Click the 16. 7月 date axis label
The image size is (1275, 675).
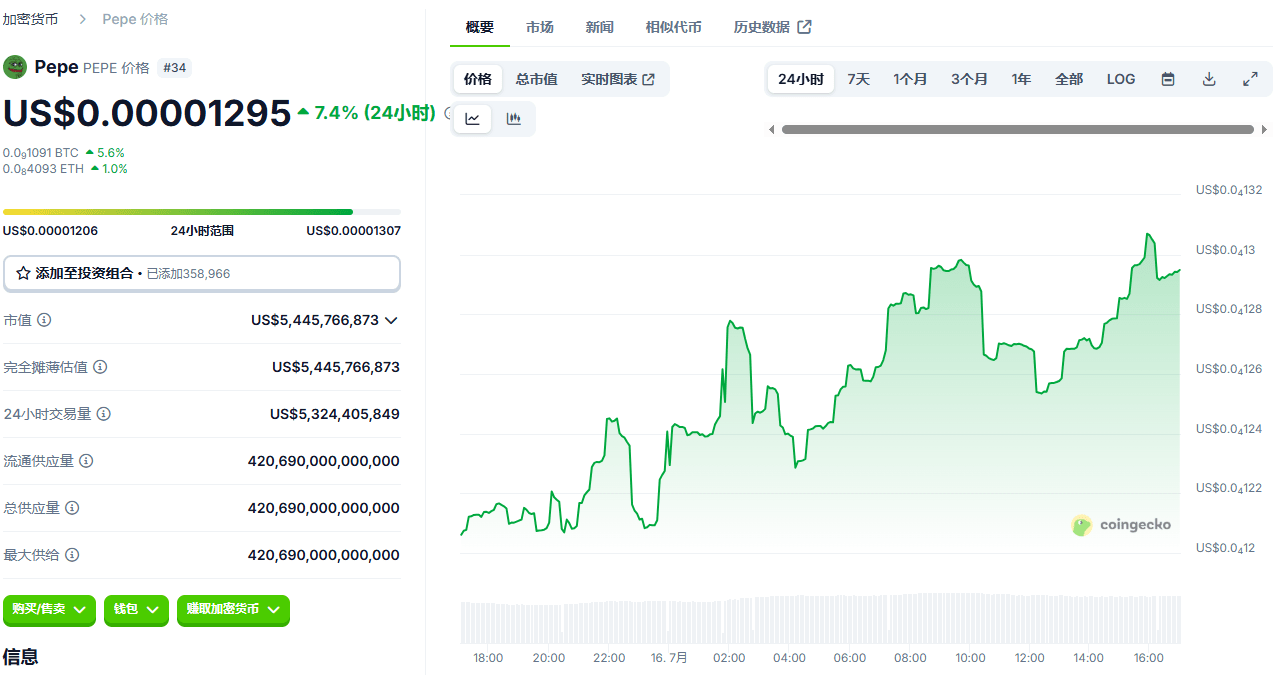[669, 658]
